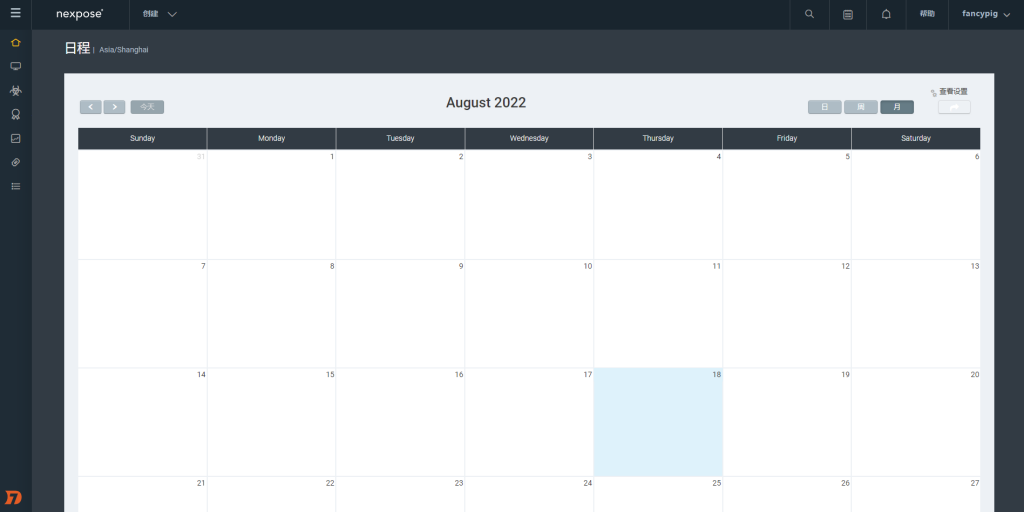Screen dimensions: 1024x512
Task: Select the August 7 day cell
Action: [142, 313]
